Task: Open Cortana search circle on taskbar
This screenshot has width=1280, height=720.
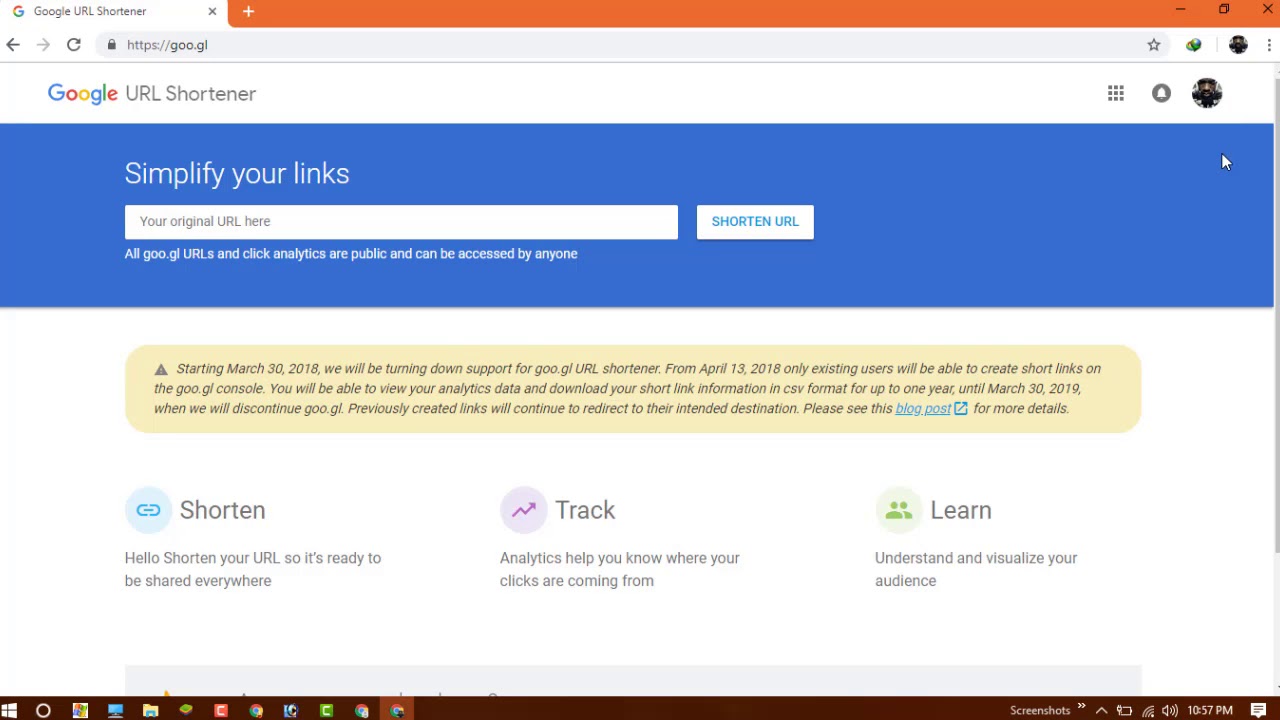Action: pyautogui.click(x=43, y=710)
